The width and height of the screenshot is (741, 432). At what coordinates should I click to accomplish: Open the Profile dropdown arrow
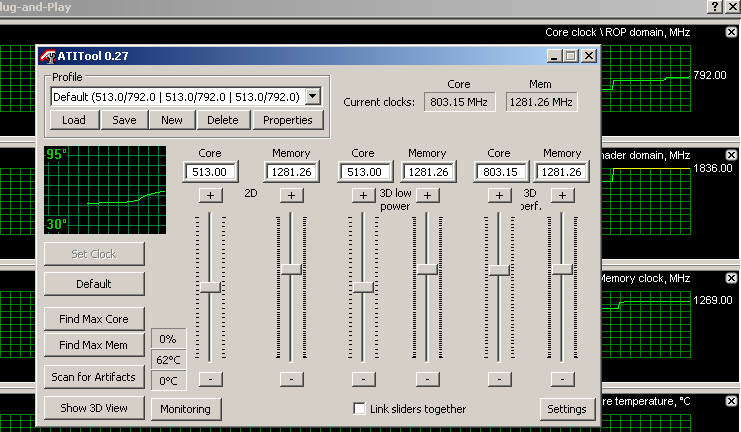(312, 96)
